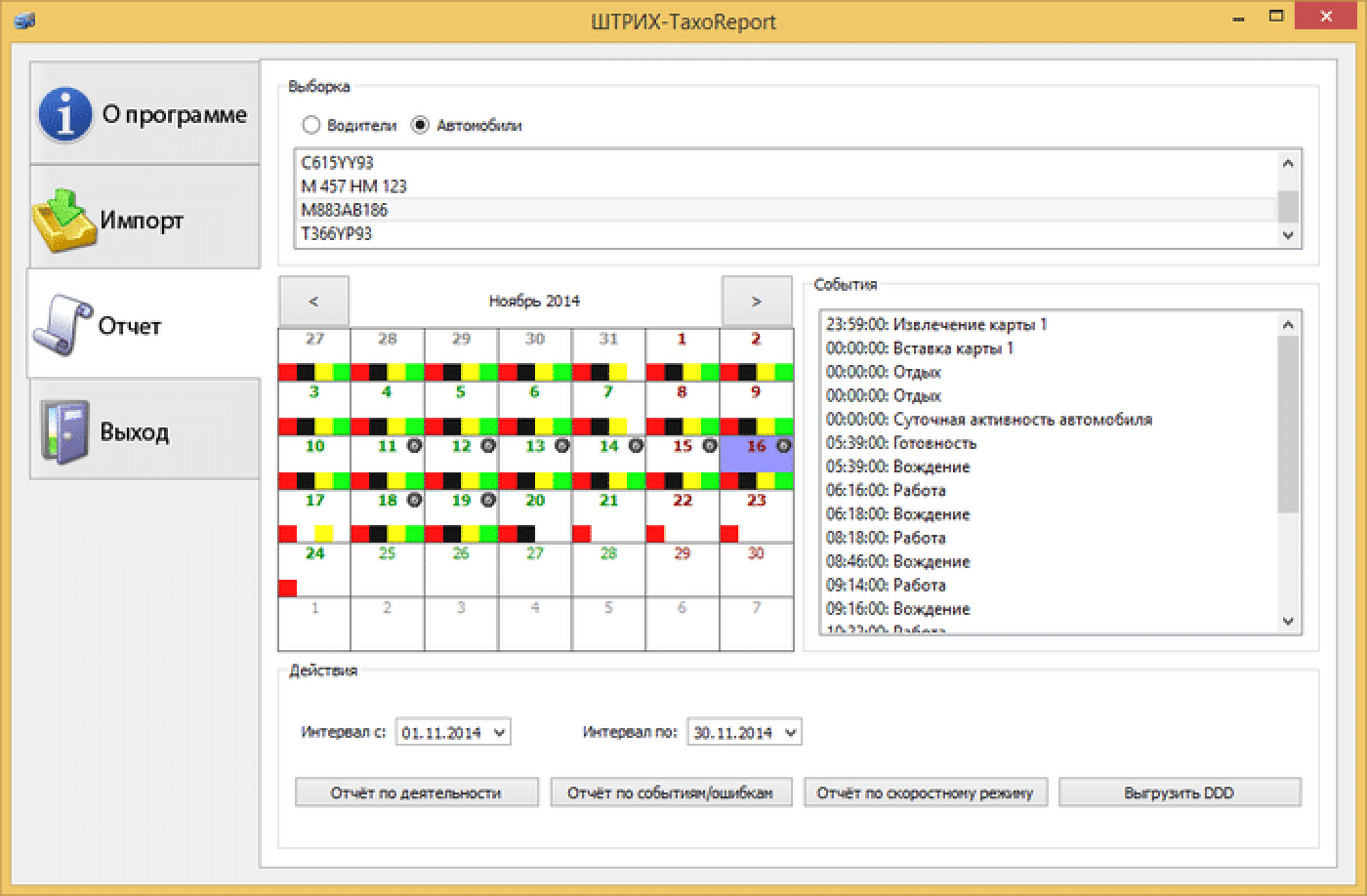Click Отчёт по деятельности button
This screenshot has height=896, width=1367.
[x=416, y=793]
